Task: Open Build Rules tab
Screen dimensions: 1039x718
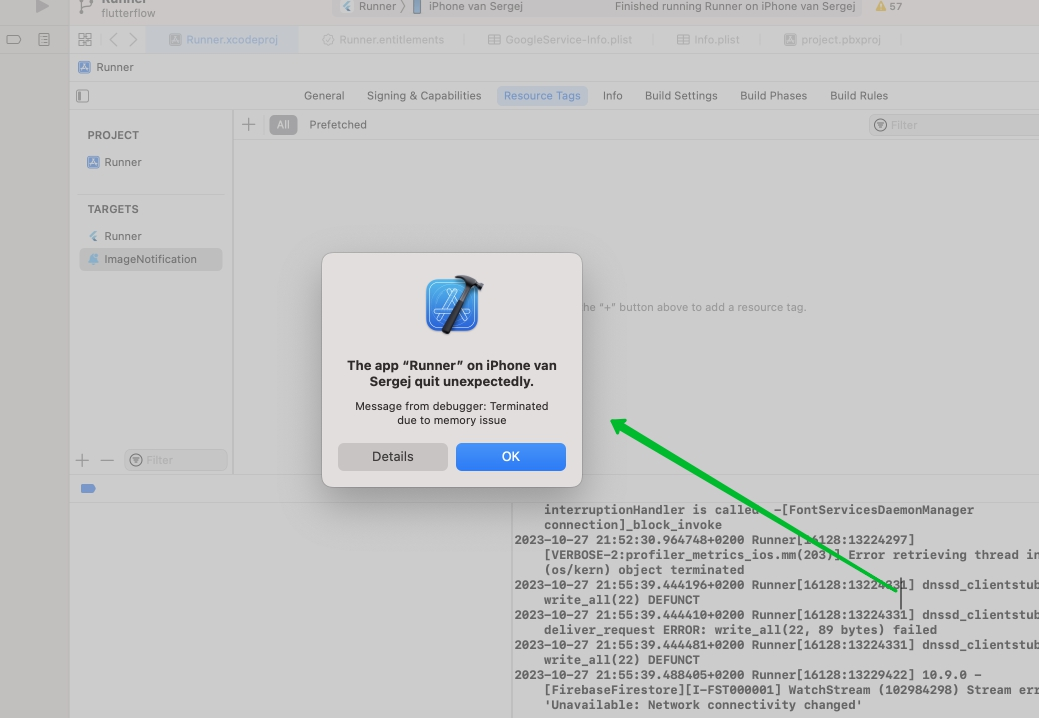Action: 859,96
